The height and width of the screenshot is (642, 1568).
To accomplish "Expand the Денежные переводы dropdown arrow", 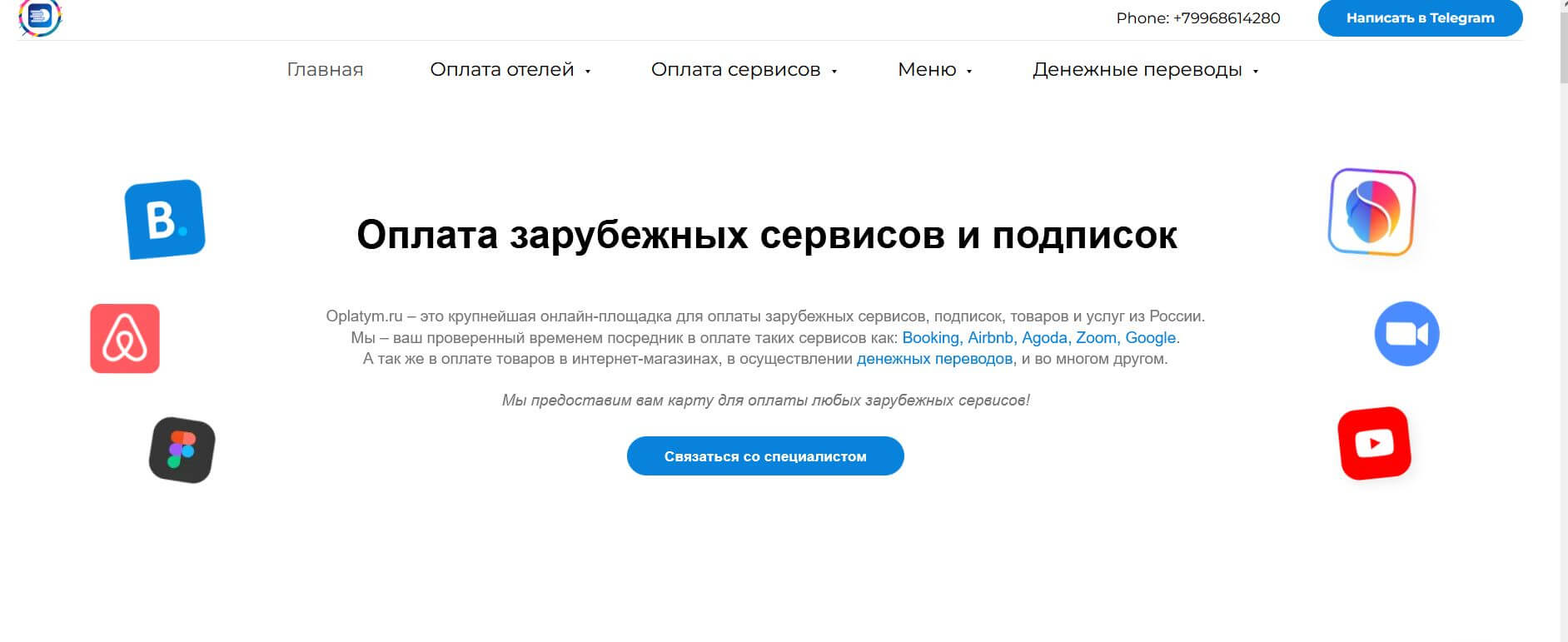I will 1256,72.
